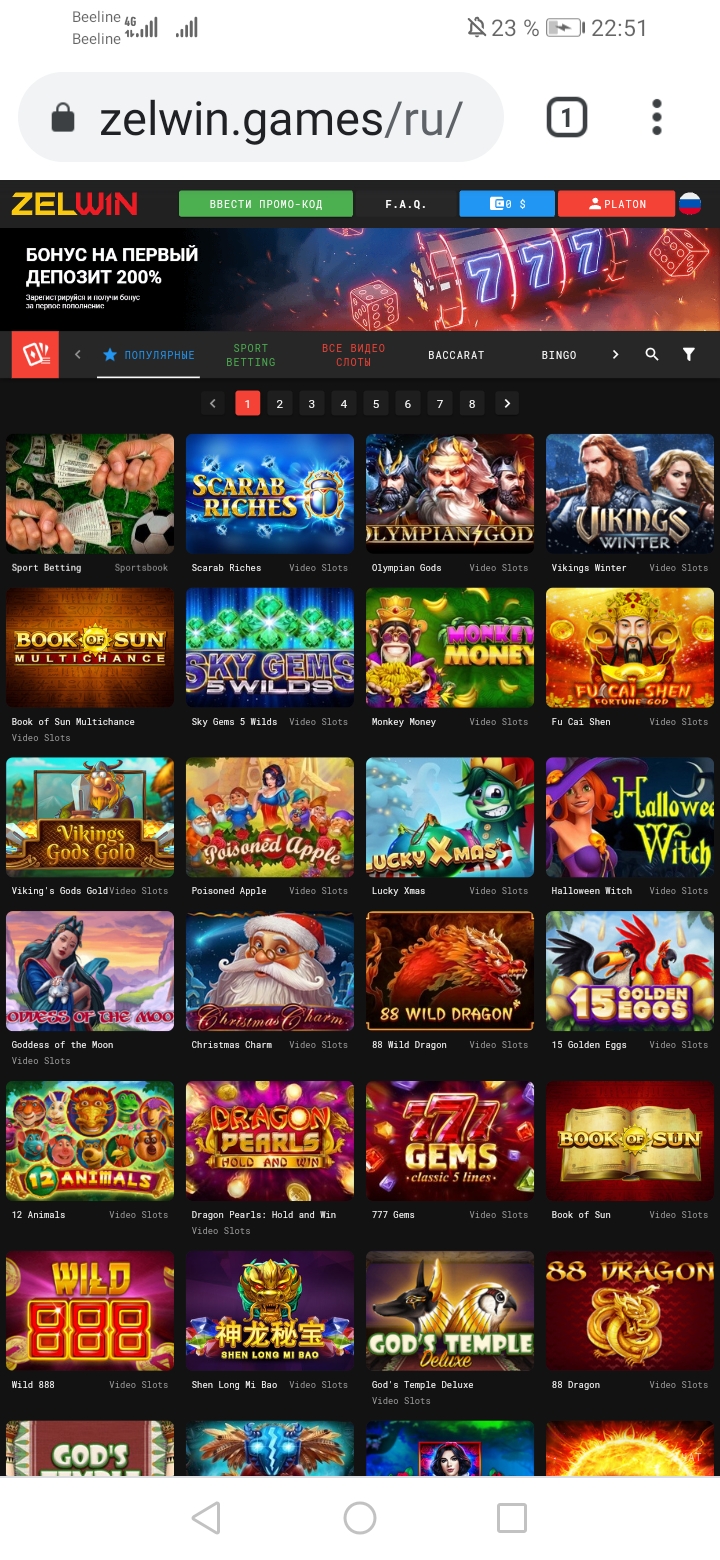
Task: Open the blue wallet balance button
Action: tap(507, 204)
